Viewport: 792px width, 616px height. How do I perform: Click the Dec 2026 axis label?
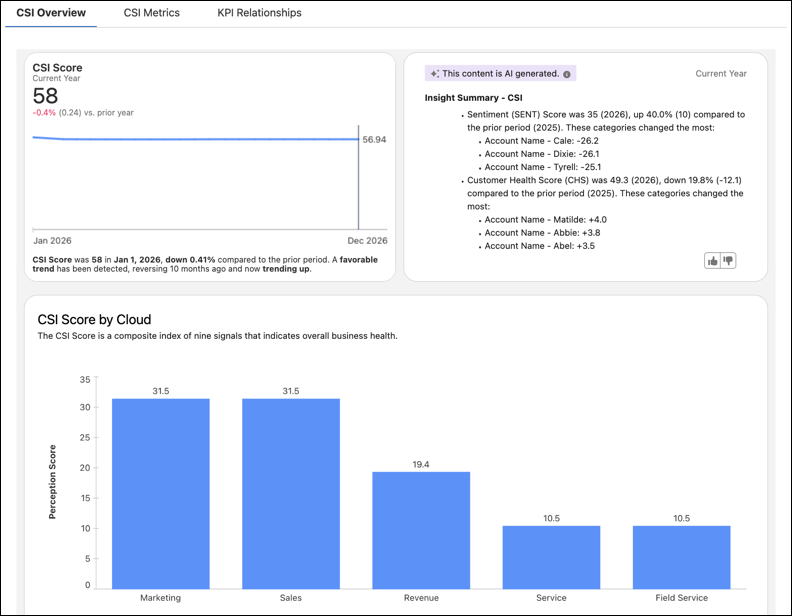point(367,241)
